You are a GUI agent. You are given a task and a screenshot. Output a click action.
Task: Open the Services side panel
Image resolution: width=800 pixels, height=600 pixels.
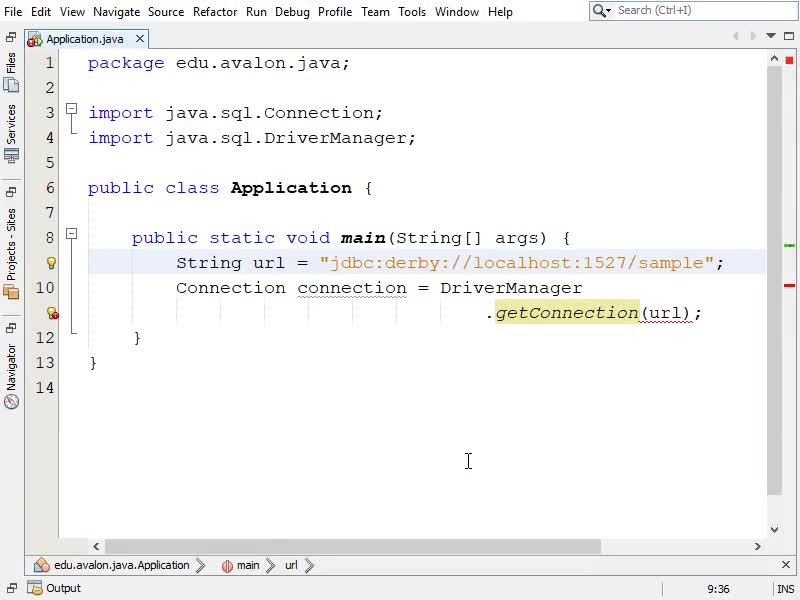click(11, 133)
